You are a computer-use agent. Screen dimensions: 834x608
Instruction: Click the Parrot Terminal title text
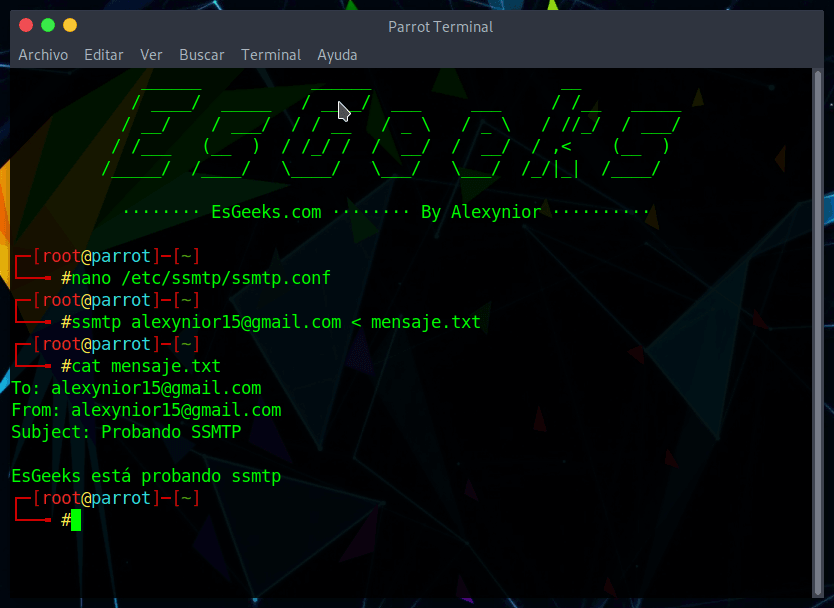pos(440,27)
